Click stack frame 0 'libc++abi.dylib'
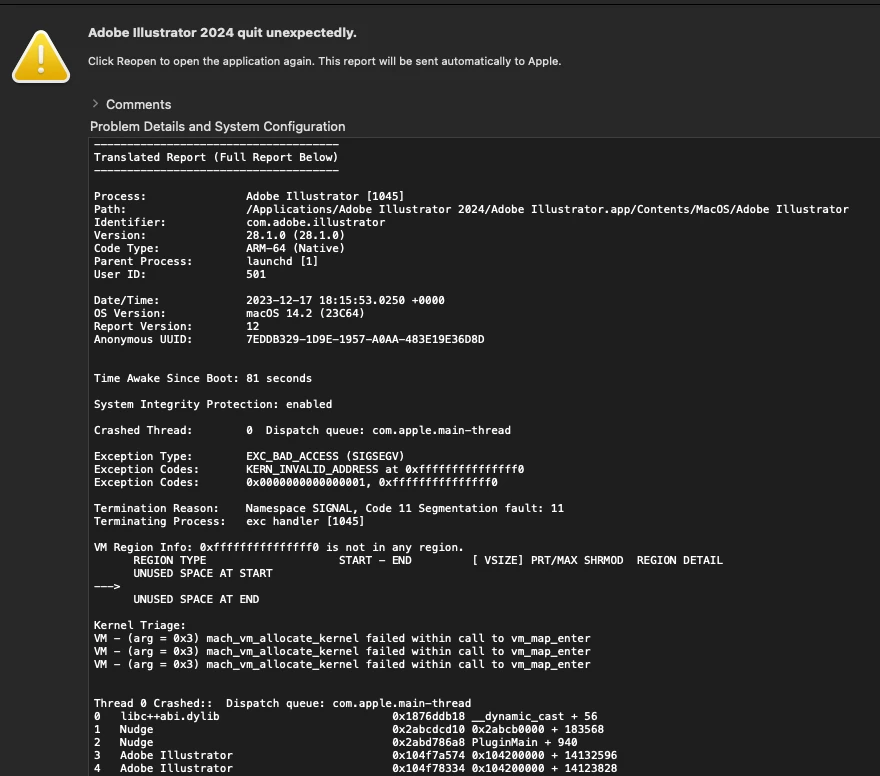This screenshot has height=776, width=880. coord(345,717)
